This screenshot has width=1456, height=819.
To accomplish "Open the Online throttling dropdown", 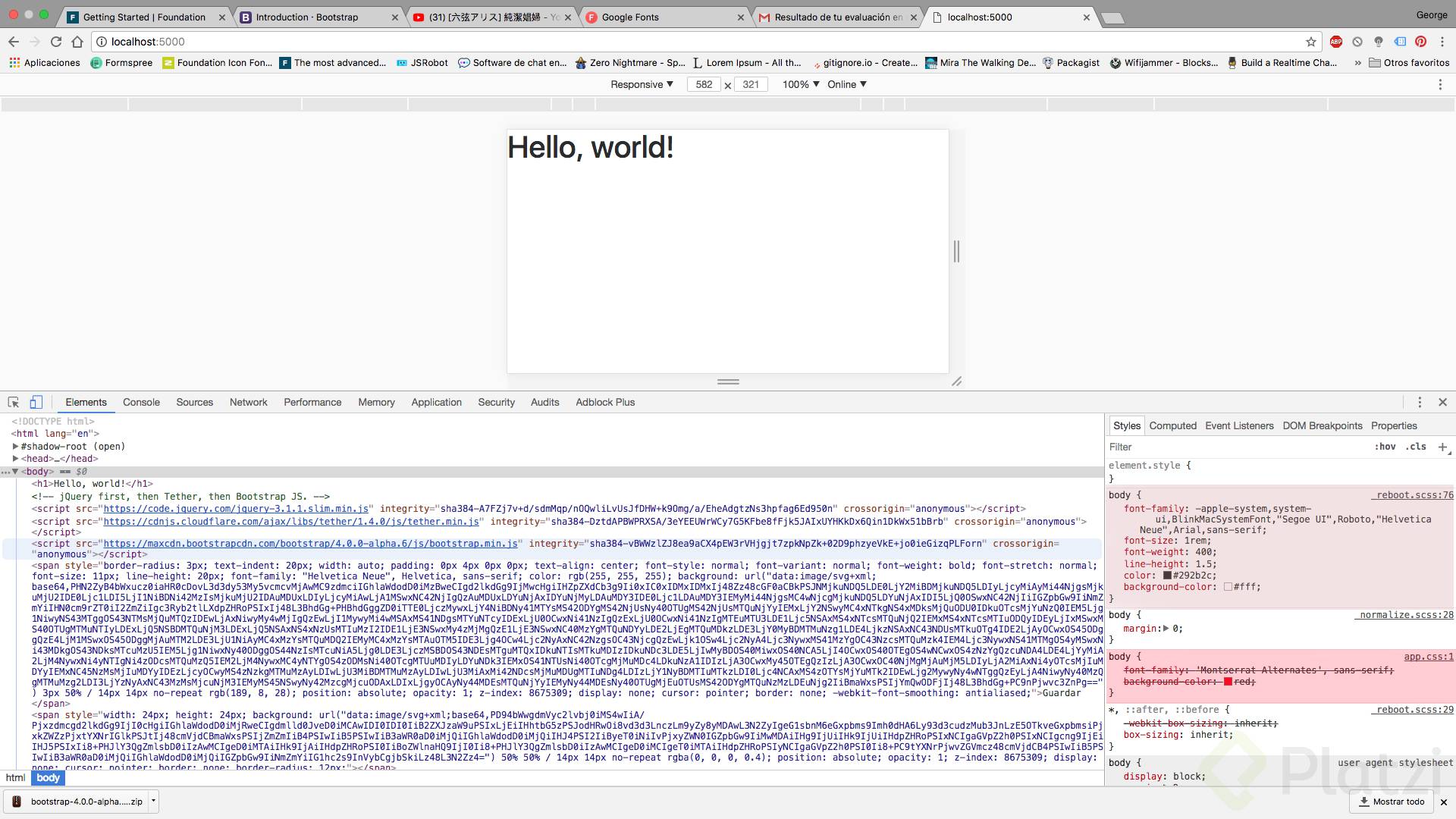I will [846, 84].
